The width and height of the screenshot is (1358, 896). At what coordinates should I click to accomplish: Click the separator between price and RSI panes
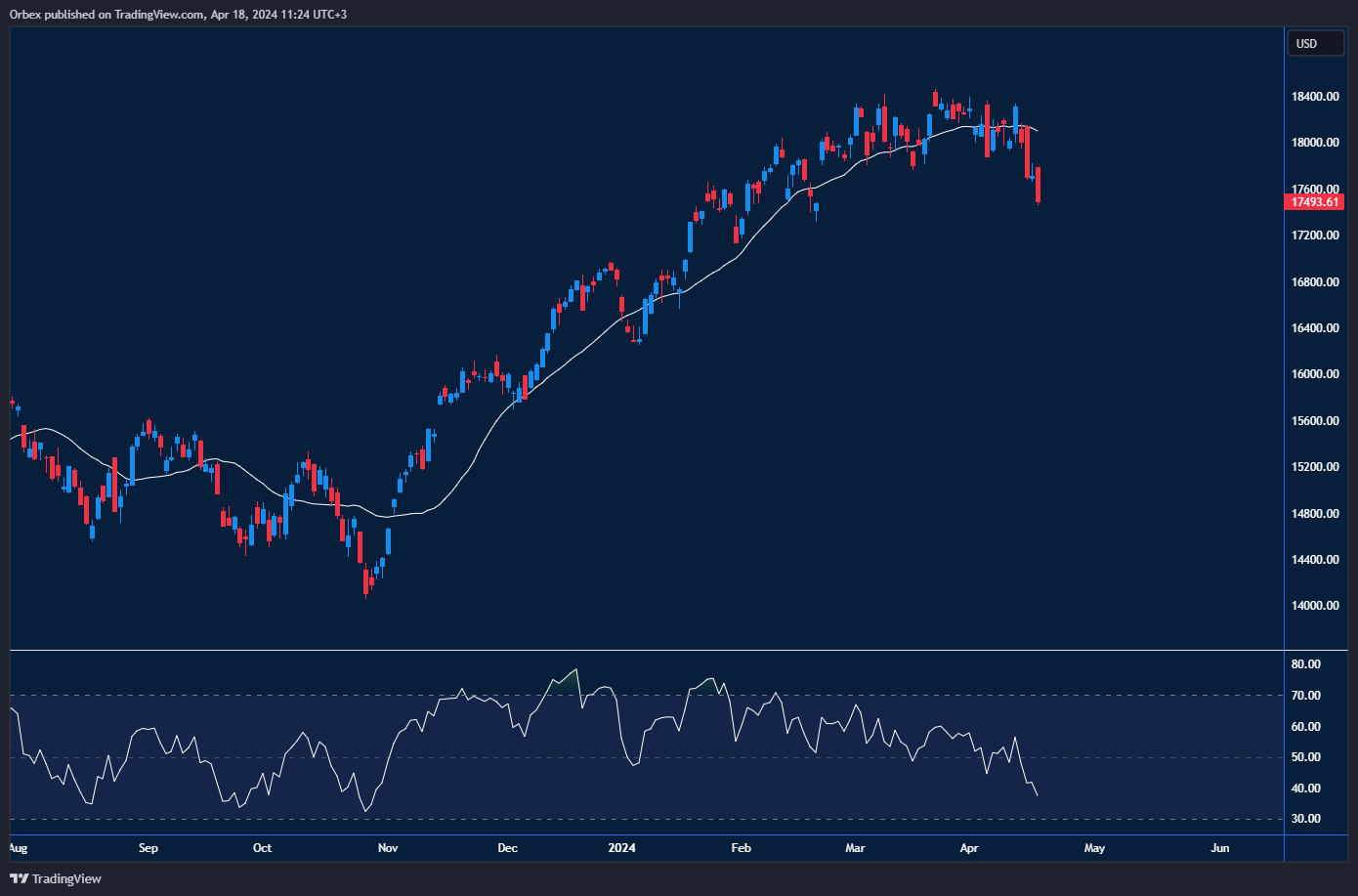coord(645,650)
